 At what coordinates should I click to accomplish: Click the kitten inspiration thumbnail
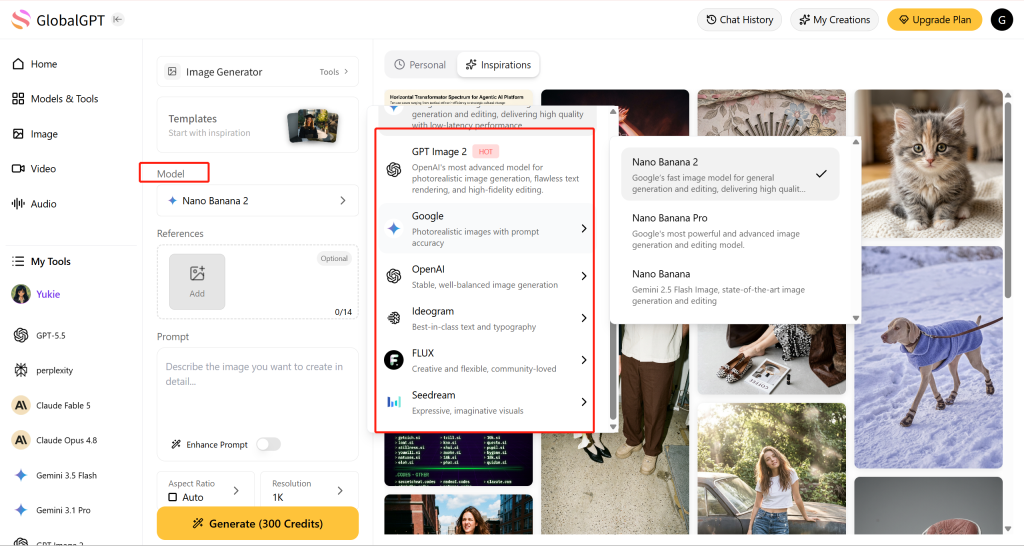(928, 164)
